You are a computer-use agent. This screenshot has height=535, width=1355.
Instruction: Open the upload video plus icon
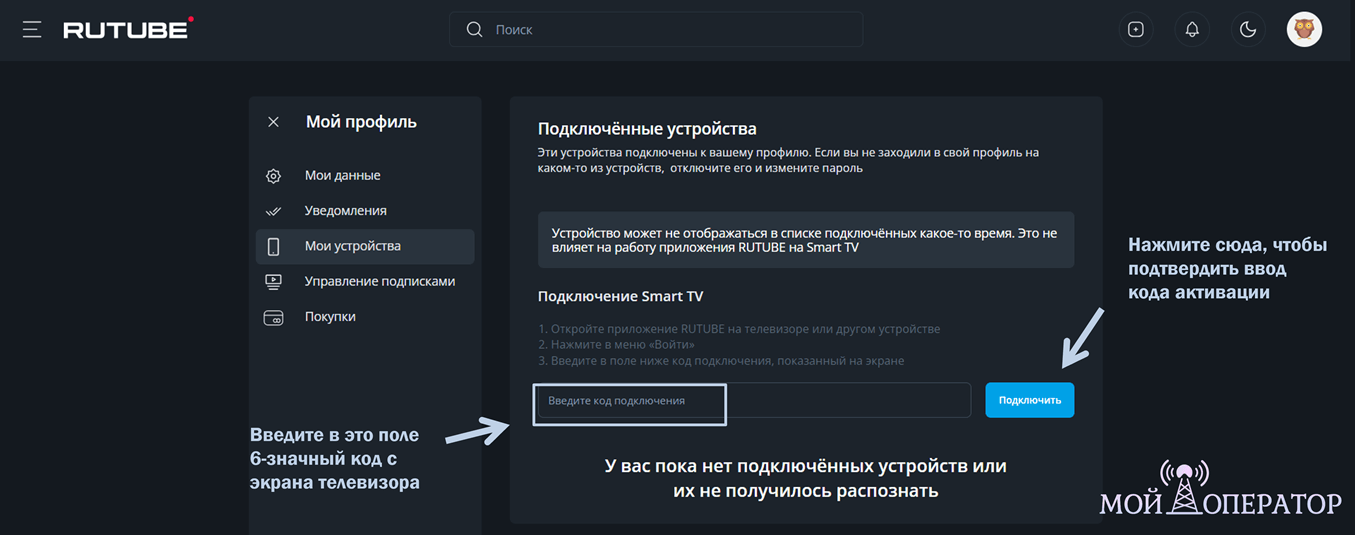pos(1136,30)
